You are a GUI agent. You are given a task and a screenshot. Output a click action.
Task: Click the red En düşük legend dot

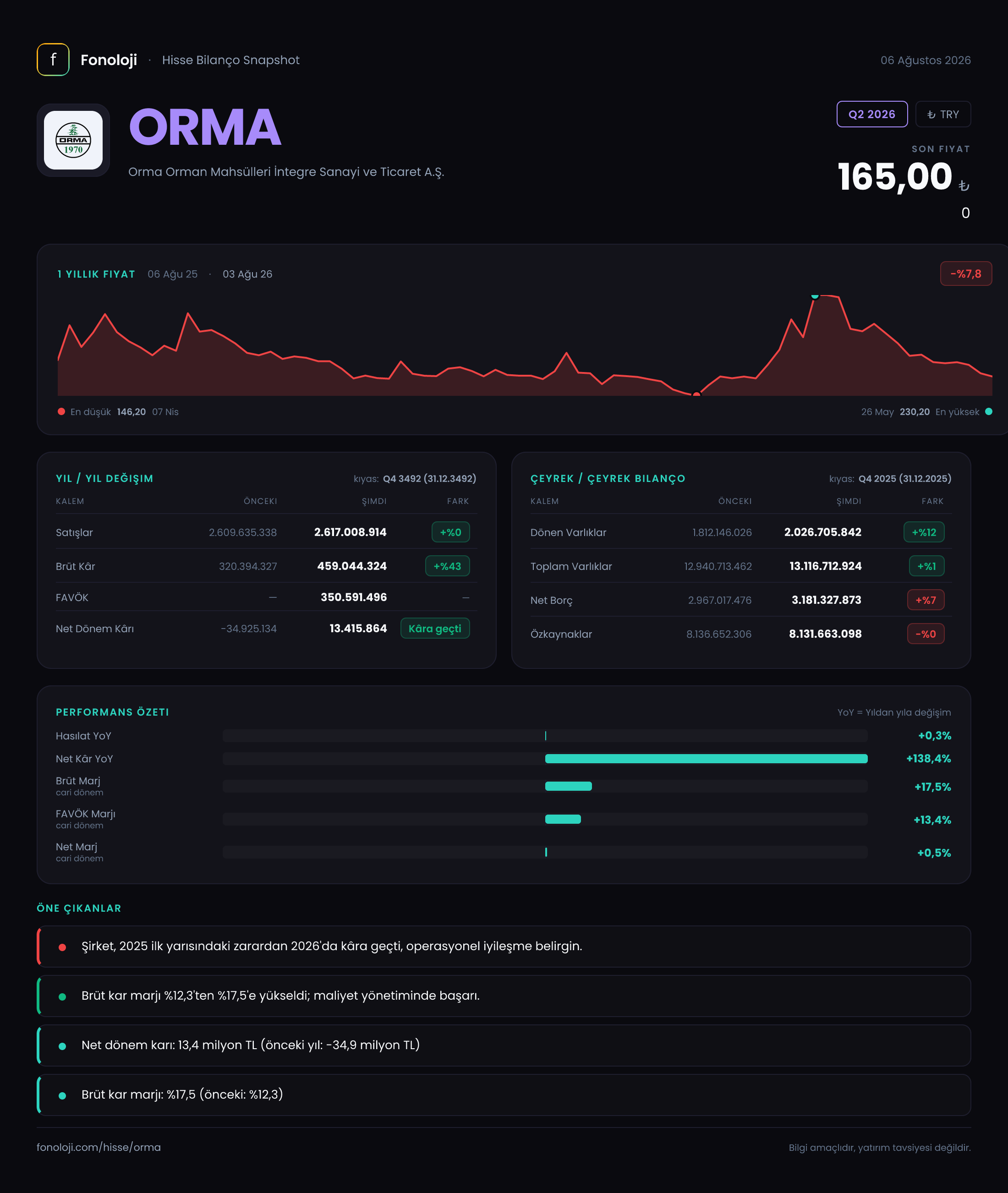pos(61,411)
